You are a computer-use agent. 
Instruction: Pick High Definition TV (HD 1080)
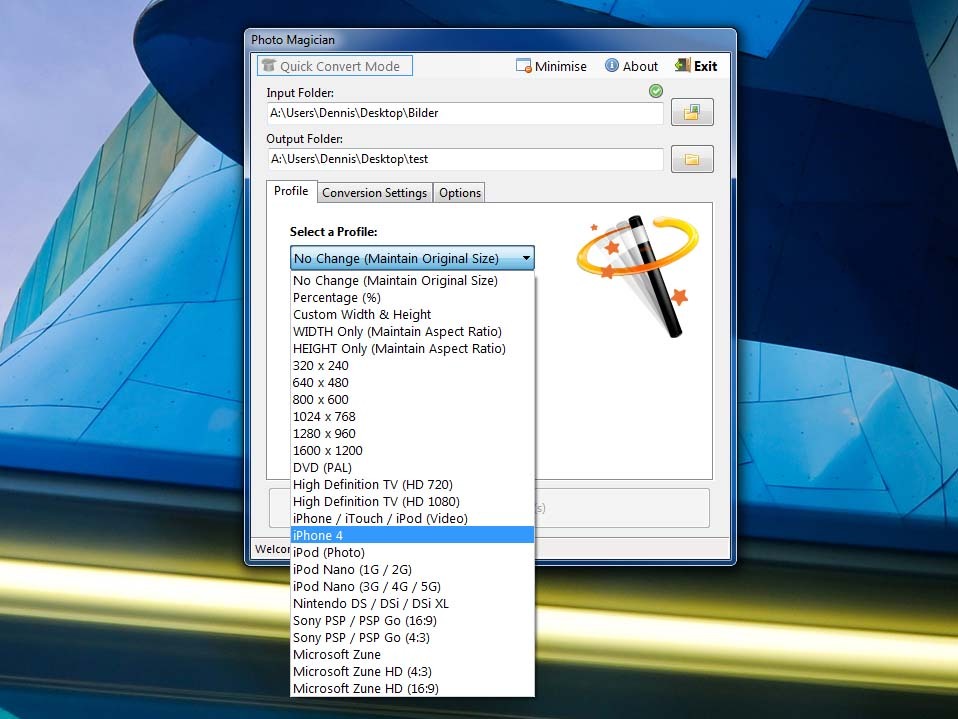click(x=412, y=502)
